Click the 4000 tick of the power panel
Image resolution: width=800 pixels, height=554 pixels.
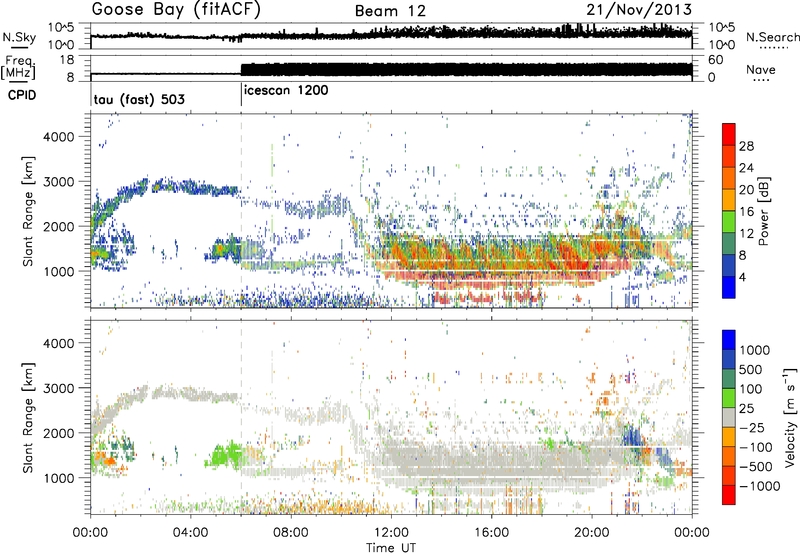[58, 137]
